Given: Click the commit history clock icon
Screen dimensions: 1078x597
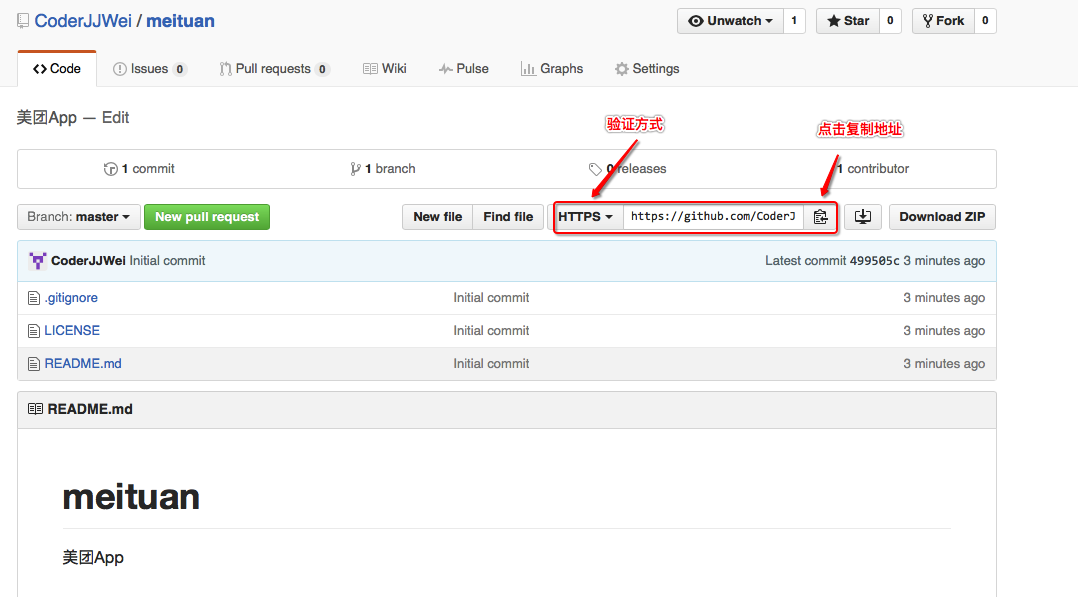Looking at the screenshot, I should pos(110,169).
